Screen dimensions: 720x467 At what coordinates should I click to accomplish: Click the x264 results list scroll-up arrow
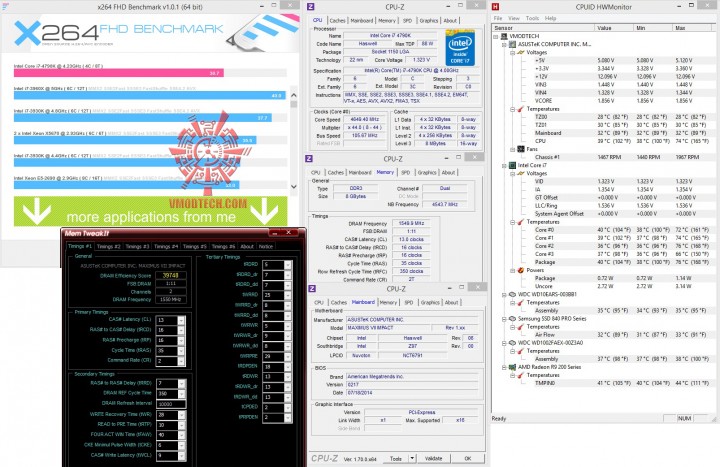coord(294,95)
